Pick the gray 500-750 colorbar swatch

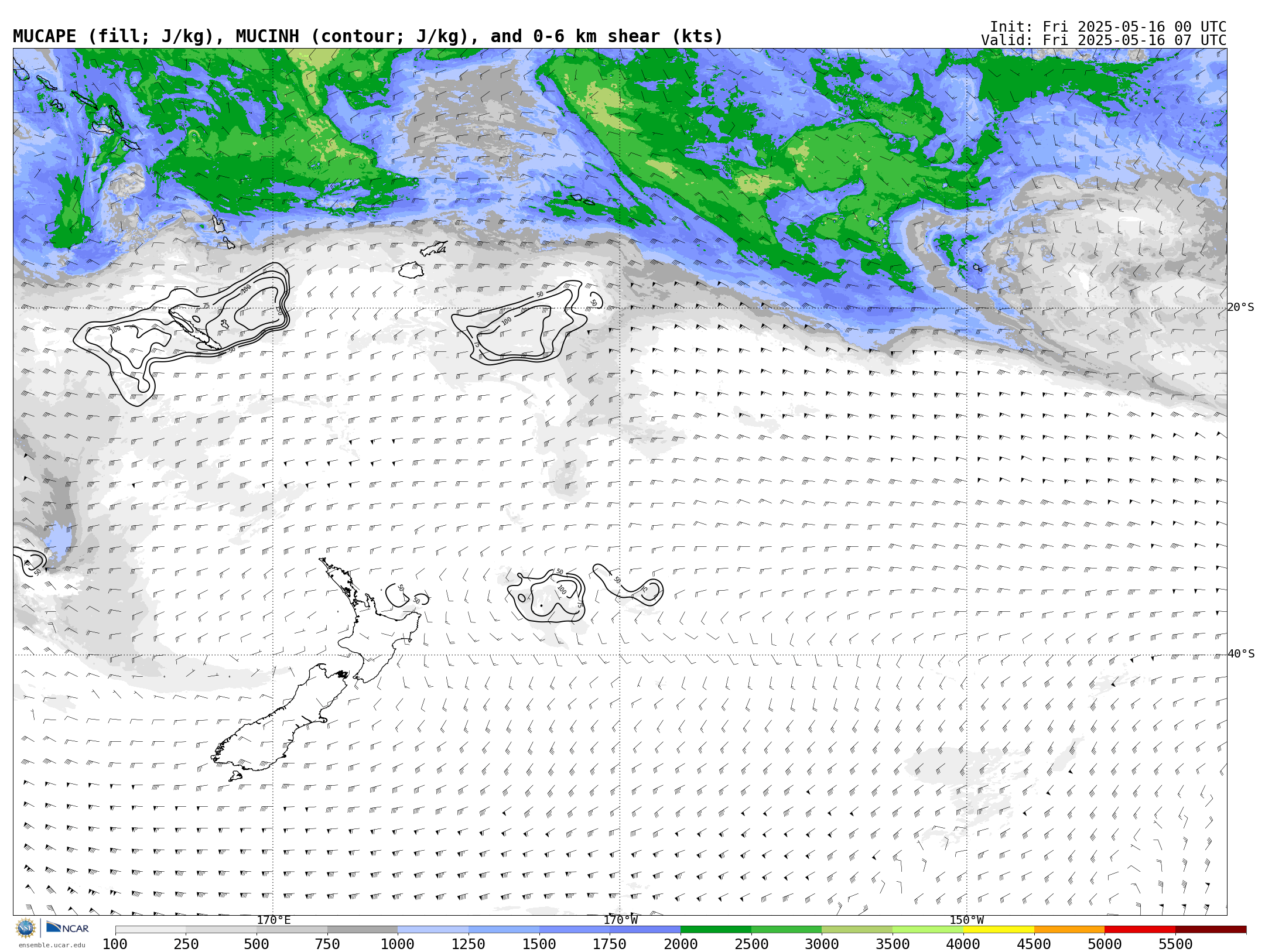coord(292,930)
